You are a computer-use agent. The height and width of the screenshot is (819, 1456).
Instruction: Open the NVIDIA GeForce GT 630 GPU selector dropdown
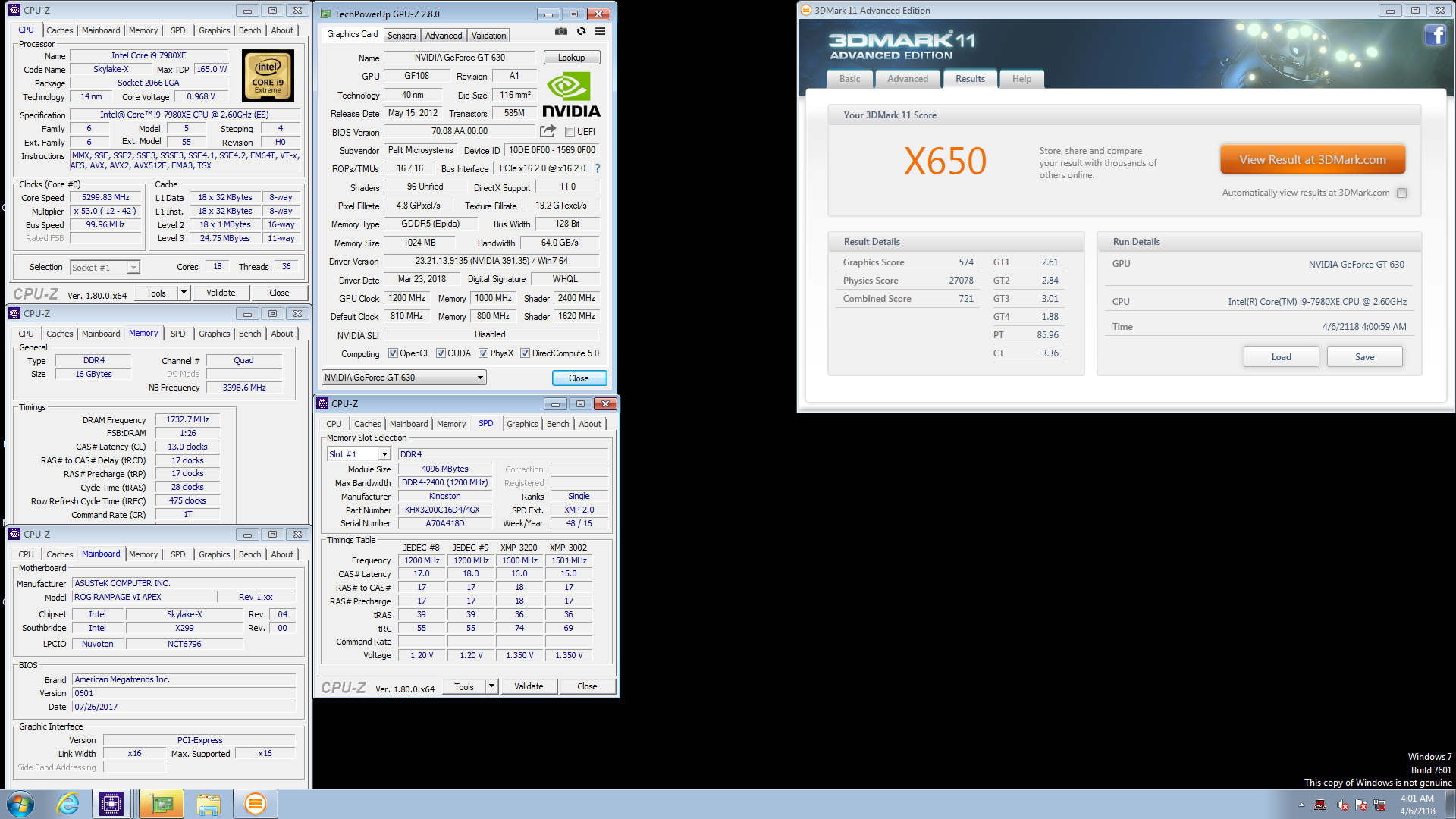click(x=404, y=378)
